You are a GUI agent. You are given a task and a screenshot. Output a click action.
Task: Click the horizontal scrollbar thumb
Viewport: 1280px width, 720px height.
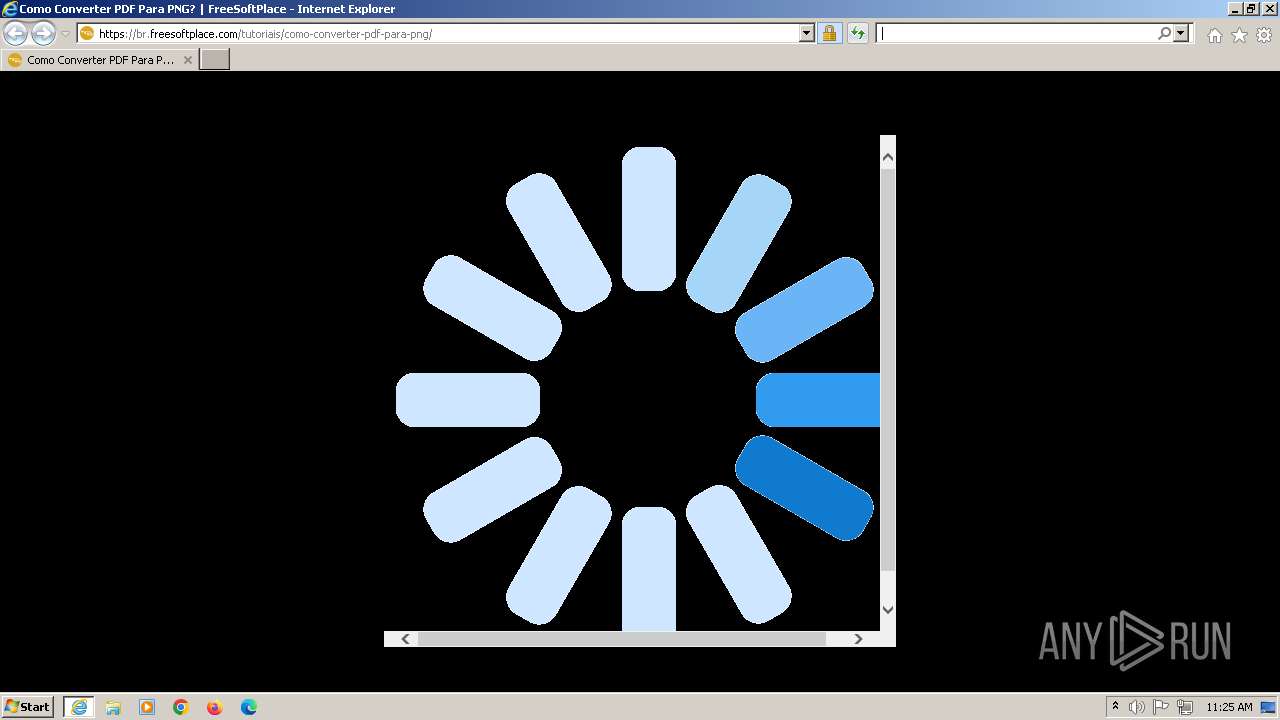(622, 639)
